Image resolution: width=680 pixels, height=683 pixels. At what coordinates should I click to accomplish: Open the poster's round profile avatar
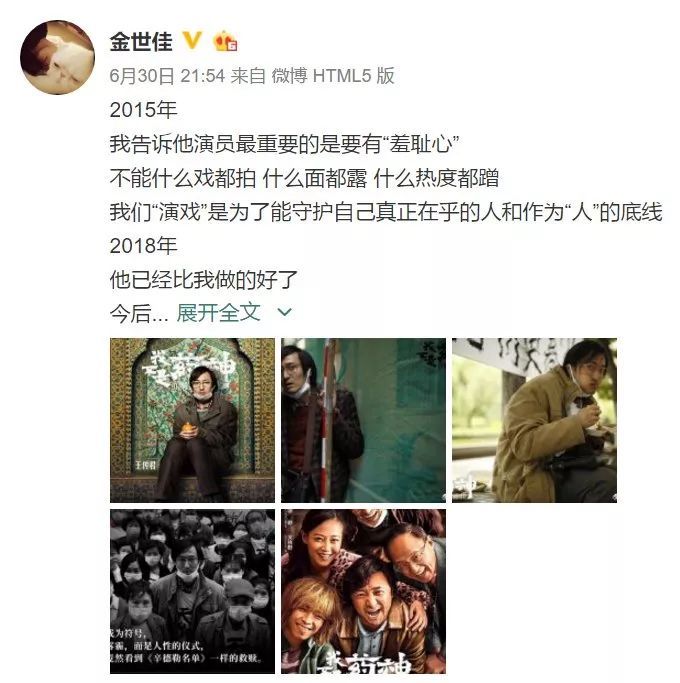pyautogui.click(x=57, y=57)
